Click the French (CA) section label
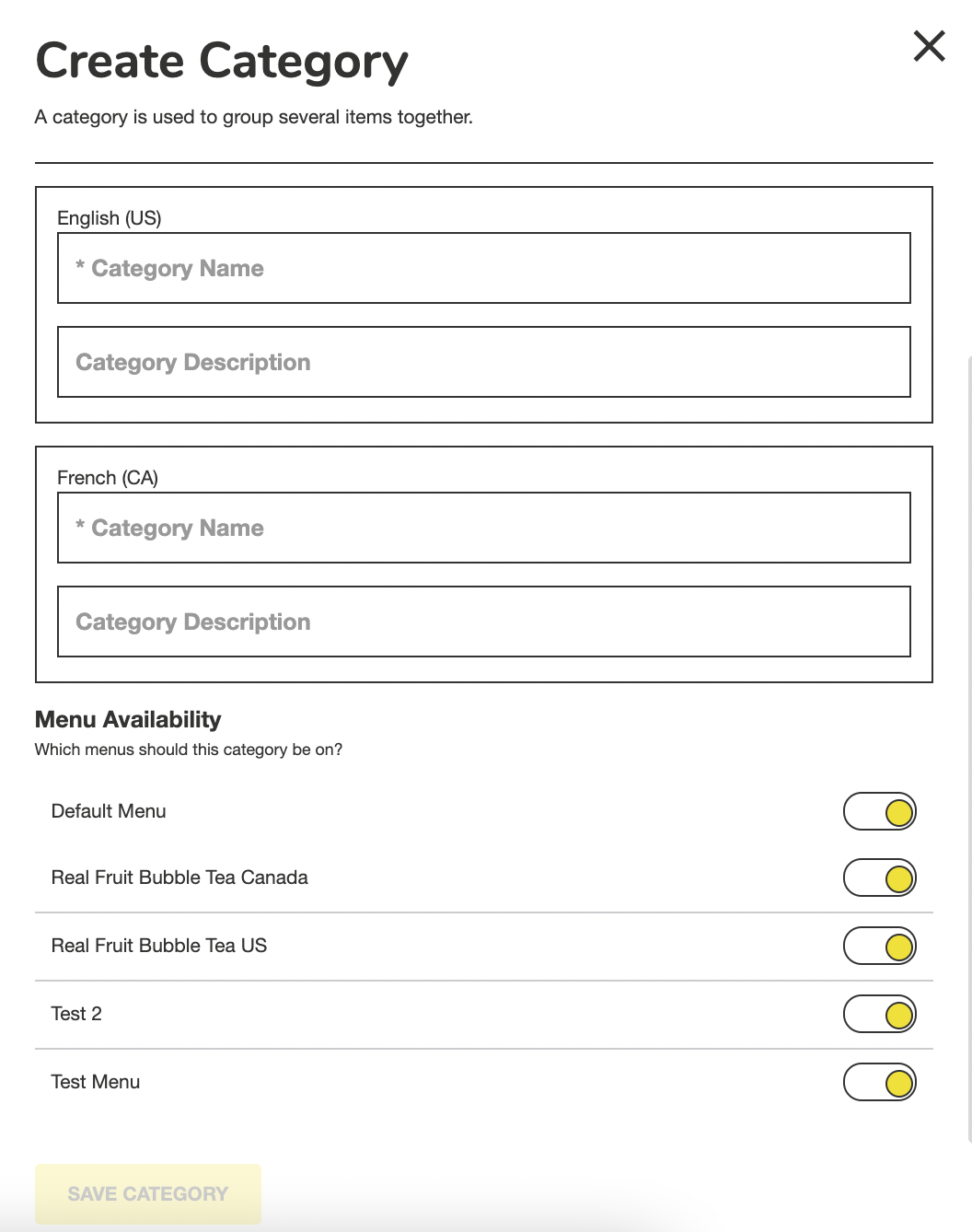Viewport: 972px width, 1232px height. pos(108,478)
